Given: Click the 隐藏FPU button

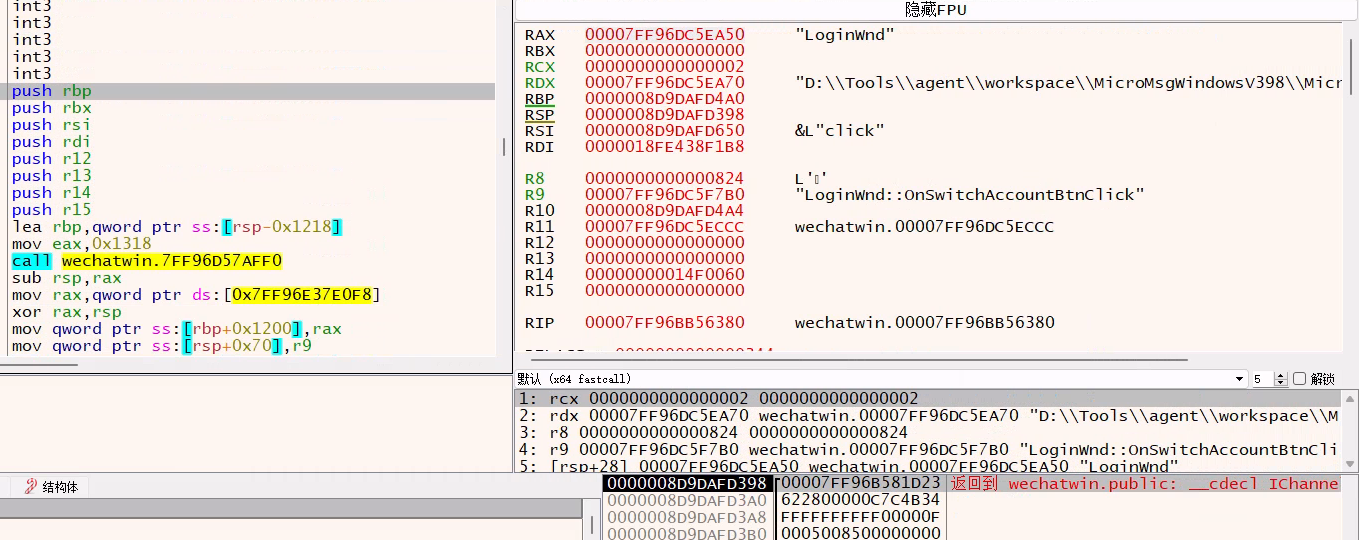Looking at the screenshot, I should tap(935, 10).
